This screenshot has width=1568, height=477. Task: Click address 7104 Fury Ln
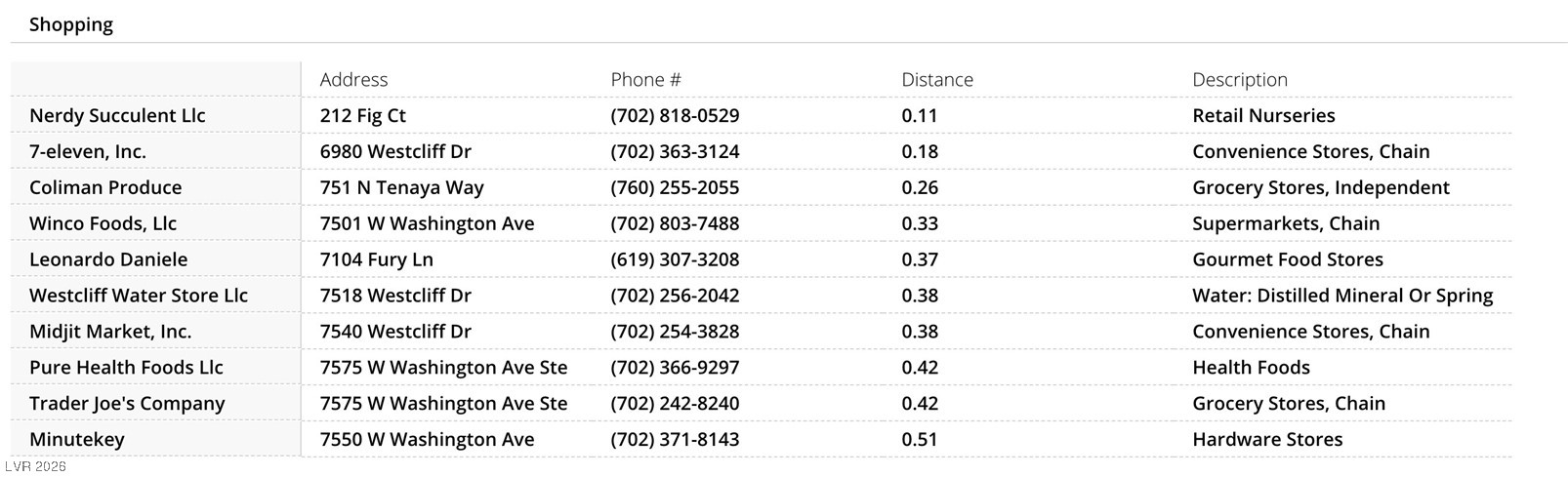coord(376,260)
